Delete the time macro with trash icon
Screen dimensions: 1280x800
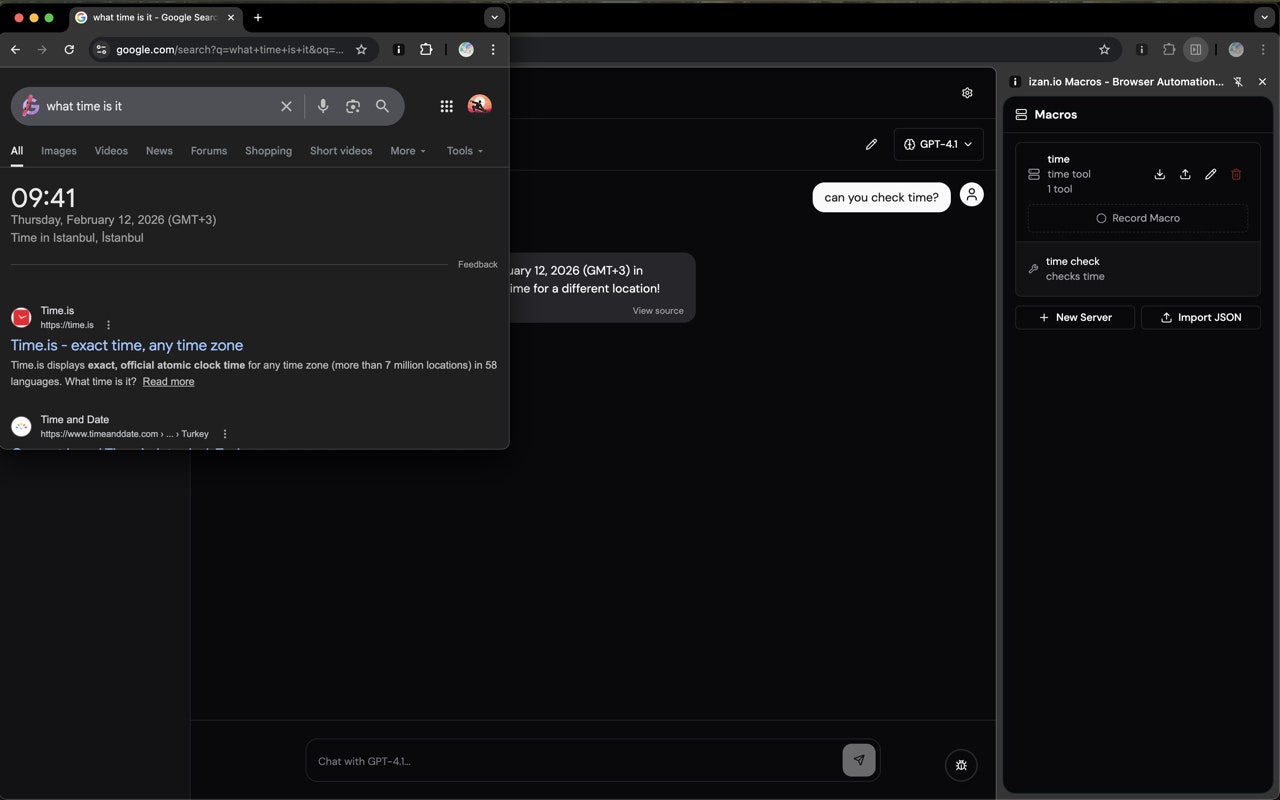click(1236, 174)
